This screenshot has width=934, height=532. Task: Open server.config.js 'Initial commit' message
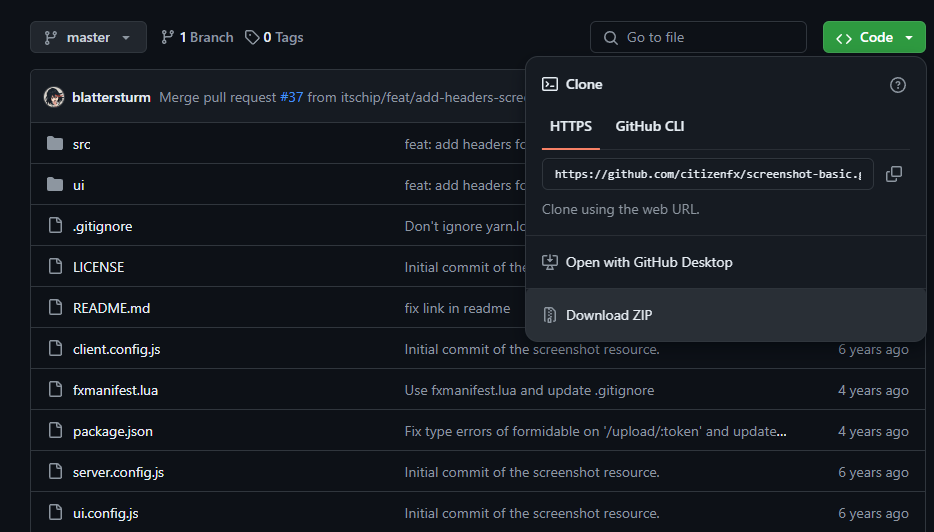click(532, 472)
